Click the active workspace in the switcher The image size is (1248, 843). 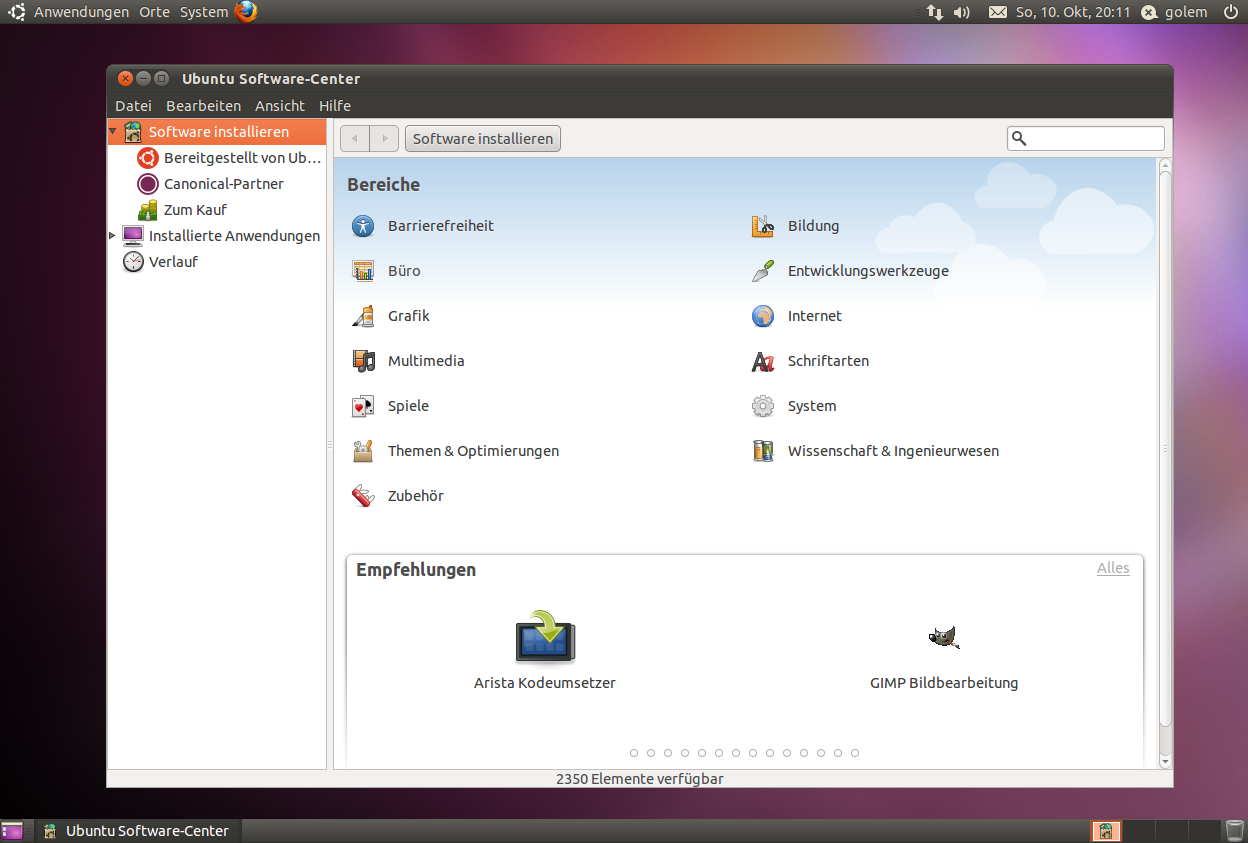click(1106, 831)
